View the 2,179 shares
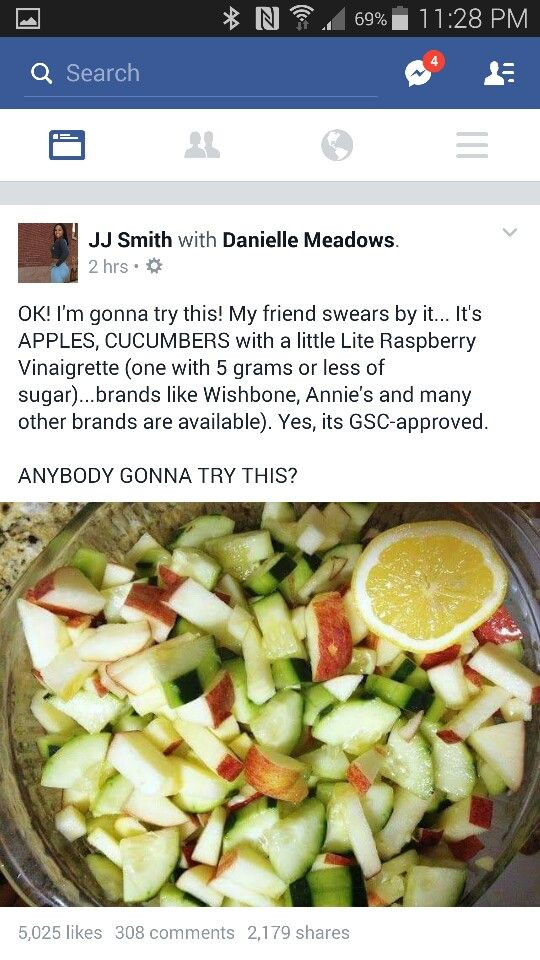 pyautogui.click(x=298, y=932)
